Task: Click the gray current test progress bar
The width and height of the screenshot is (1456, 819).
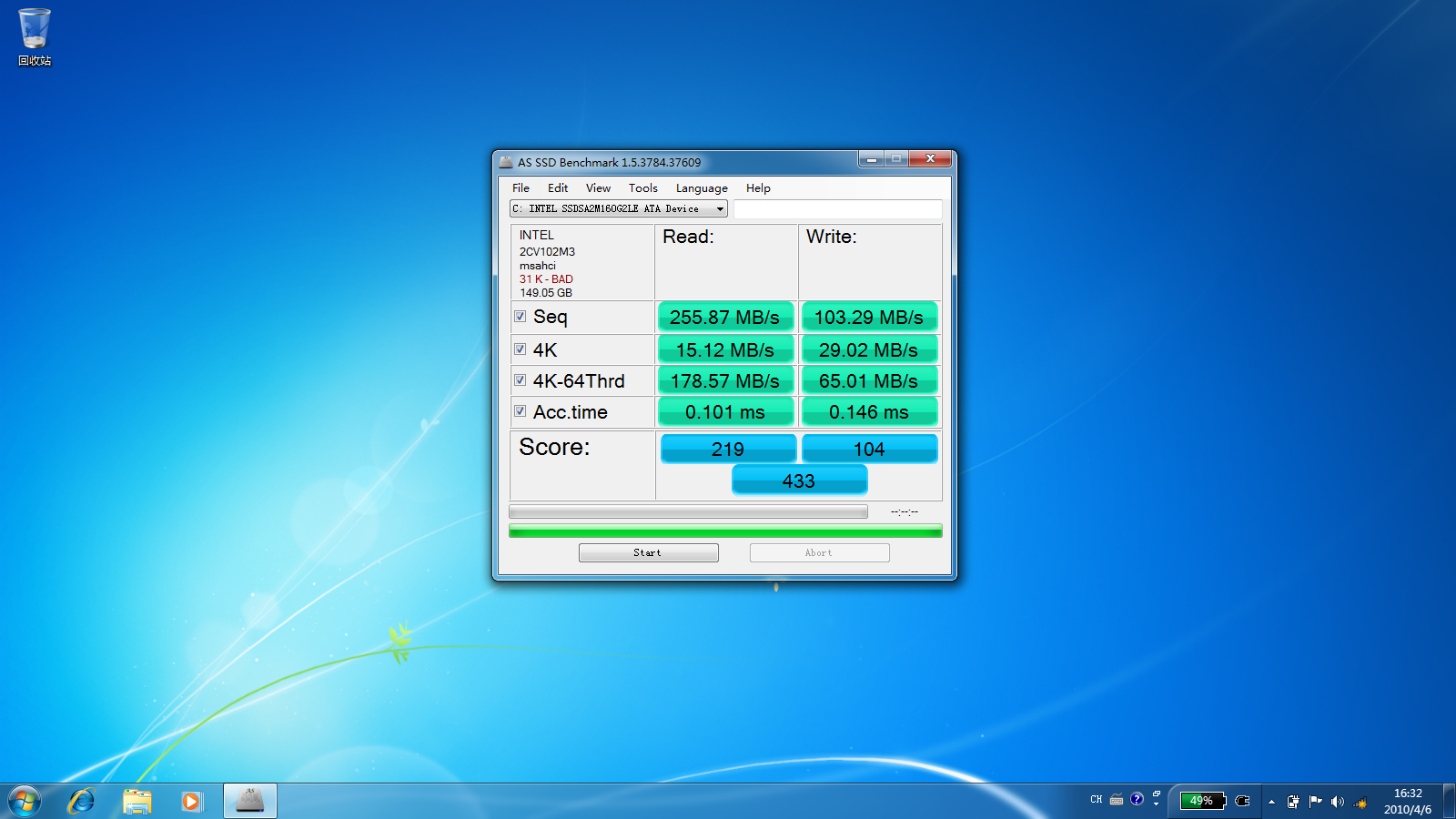Action: 688,511
